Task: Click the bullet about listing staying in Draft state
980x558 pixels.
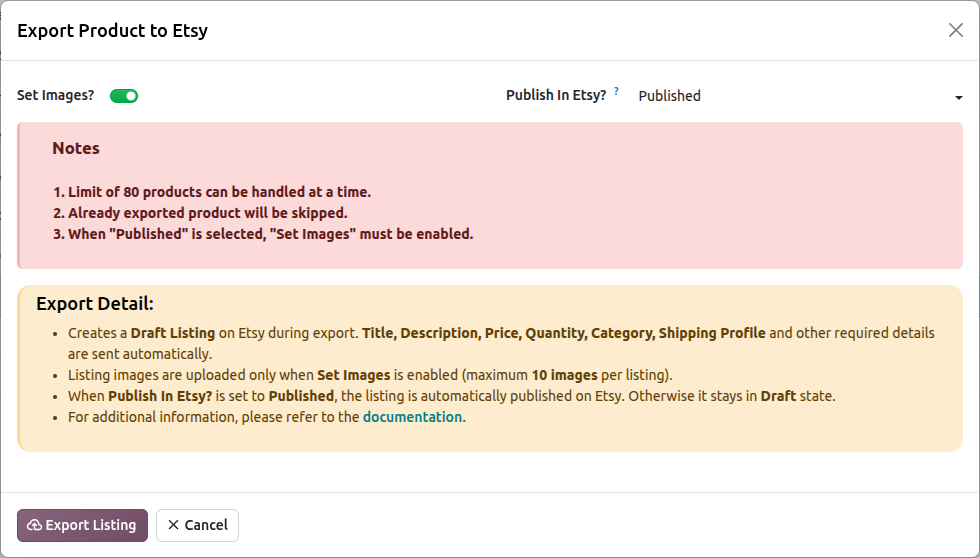Action: pyautogui.click(x=451, y=396)
